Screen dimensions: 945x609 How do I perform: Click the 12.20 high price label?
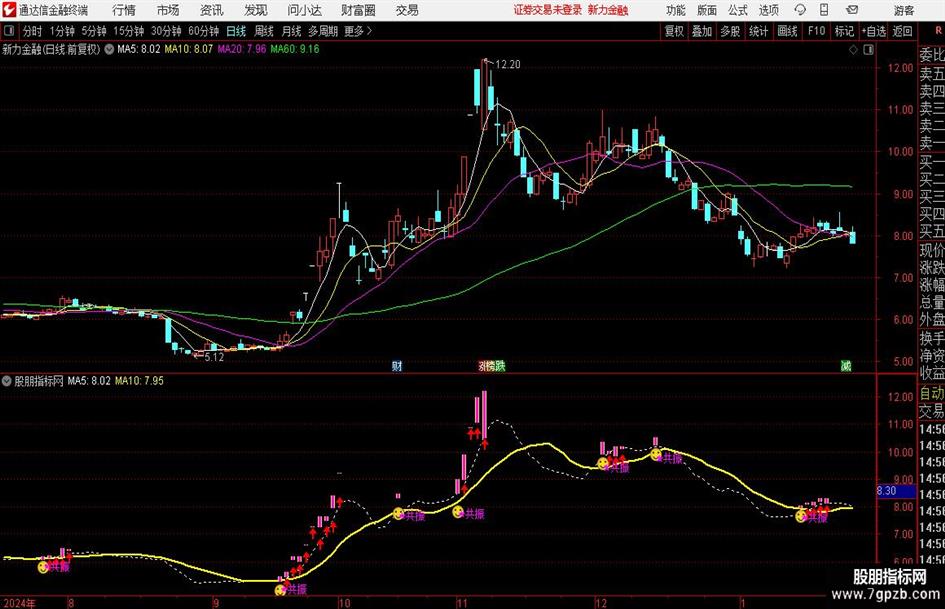pos(507,65)
